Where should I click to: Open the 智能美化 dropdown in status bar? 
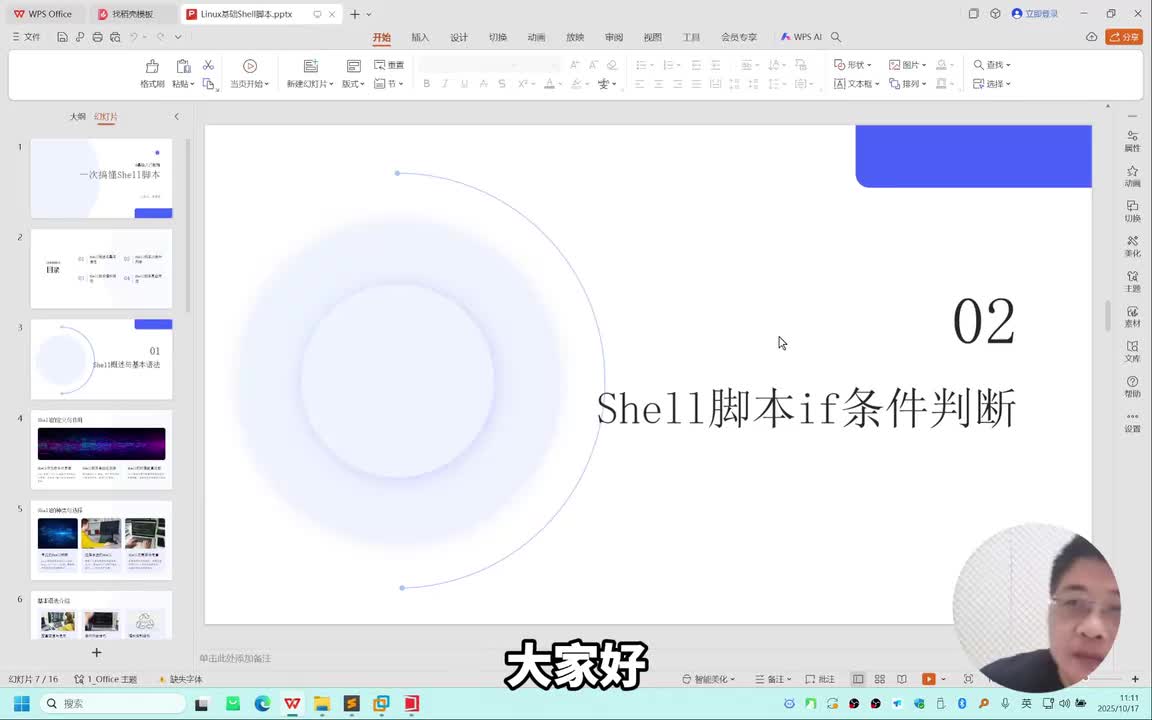[x=708, y=679]
